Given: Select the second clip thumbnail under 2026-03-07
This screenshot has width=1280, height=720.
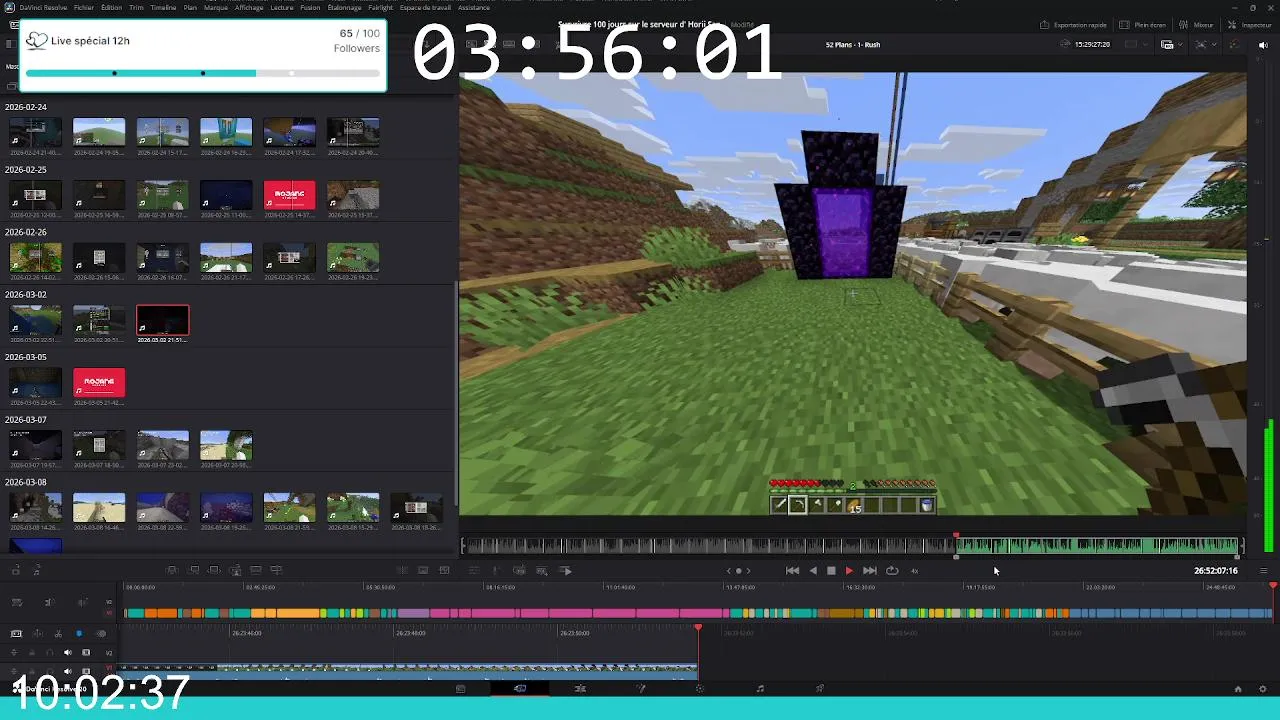Looking at the screenshot, I should pos(99,445).
